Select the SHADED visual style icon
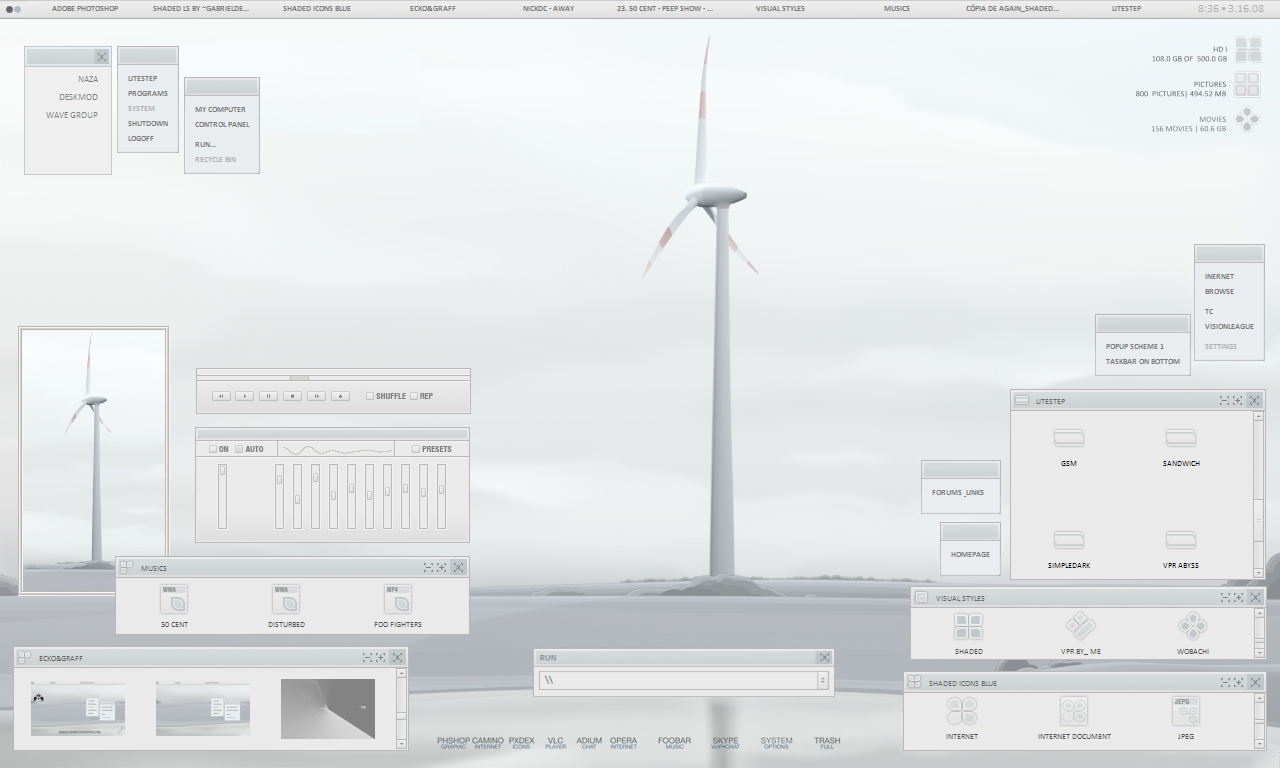This screenshot has width=1280, height=768. tap(968, 627)
